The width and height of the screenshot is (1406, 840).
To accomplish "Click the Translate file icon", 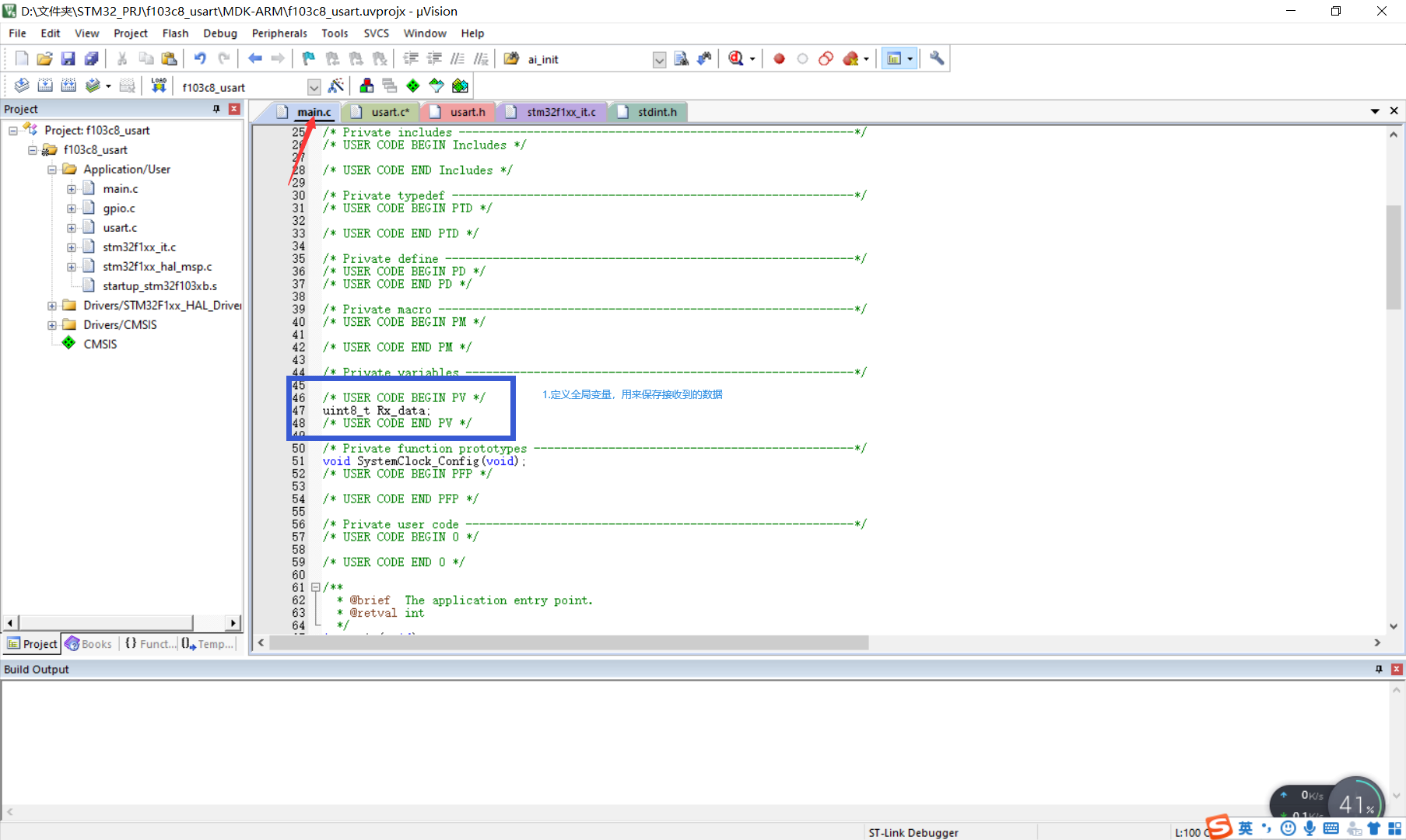I will (x=22, y=86).
